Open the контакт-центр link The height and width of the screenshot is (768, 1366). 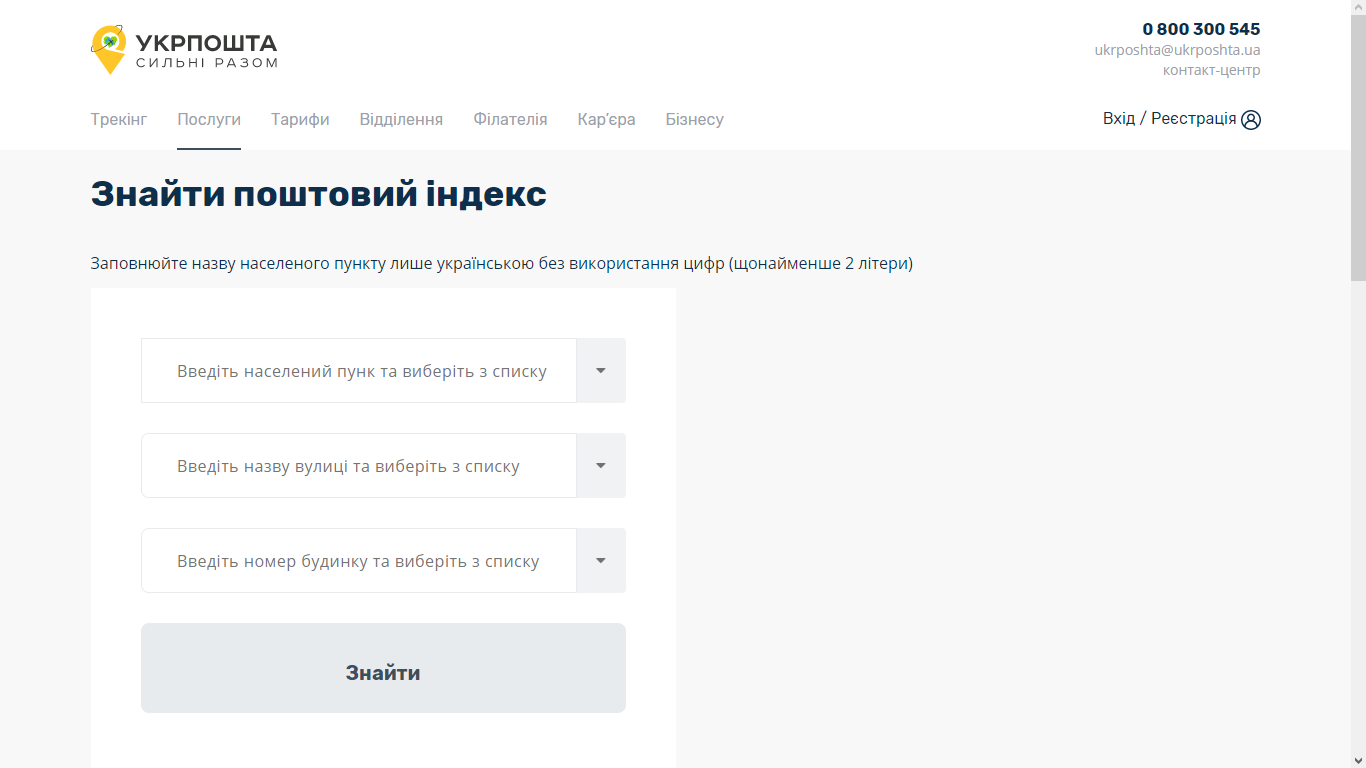[x=1211, y=71]
